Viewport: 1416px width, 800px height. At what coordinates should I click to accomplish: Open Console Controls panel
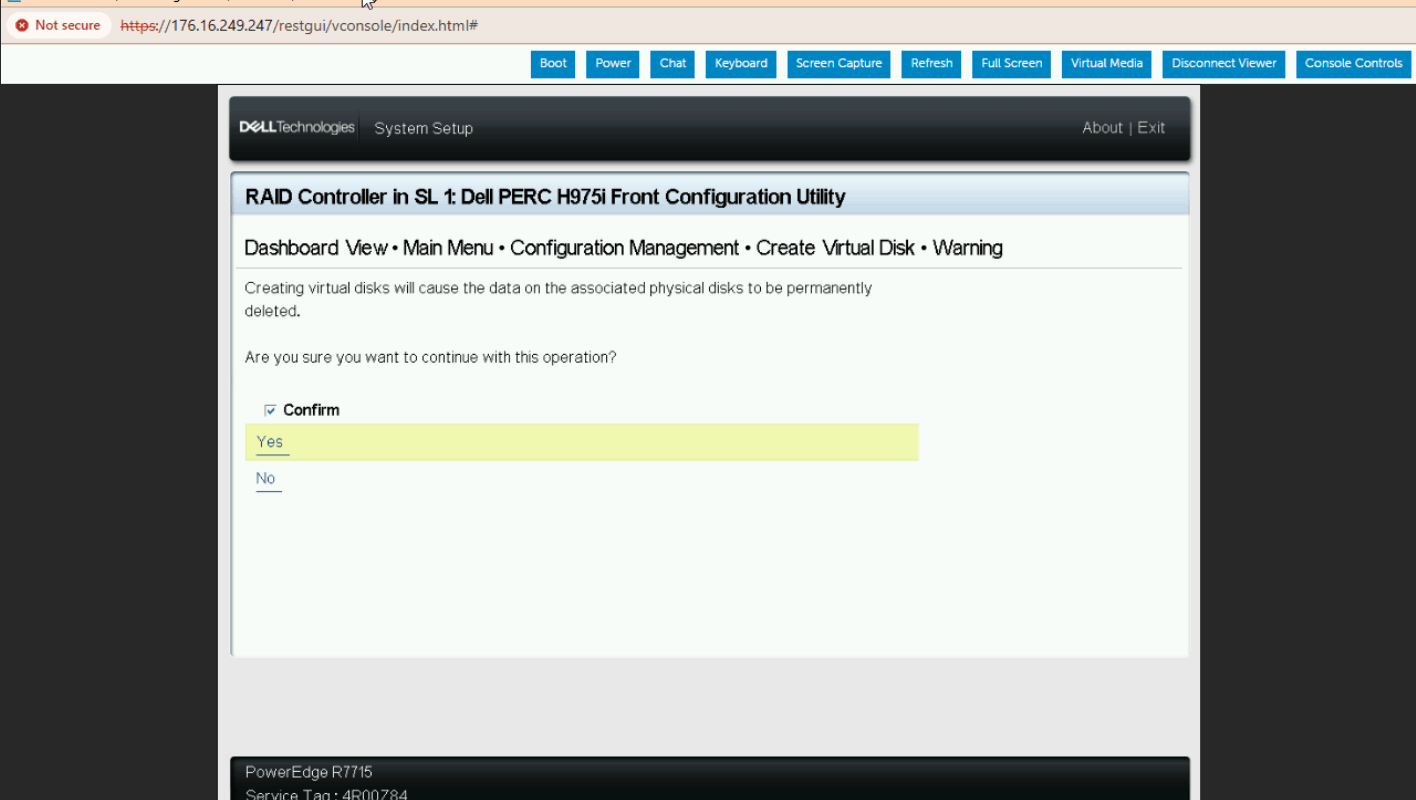(x=1353, y=63)
